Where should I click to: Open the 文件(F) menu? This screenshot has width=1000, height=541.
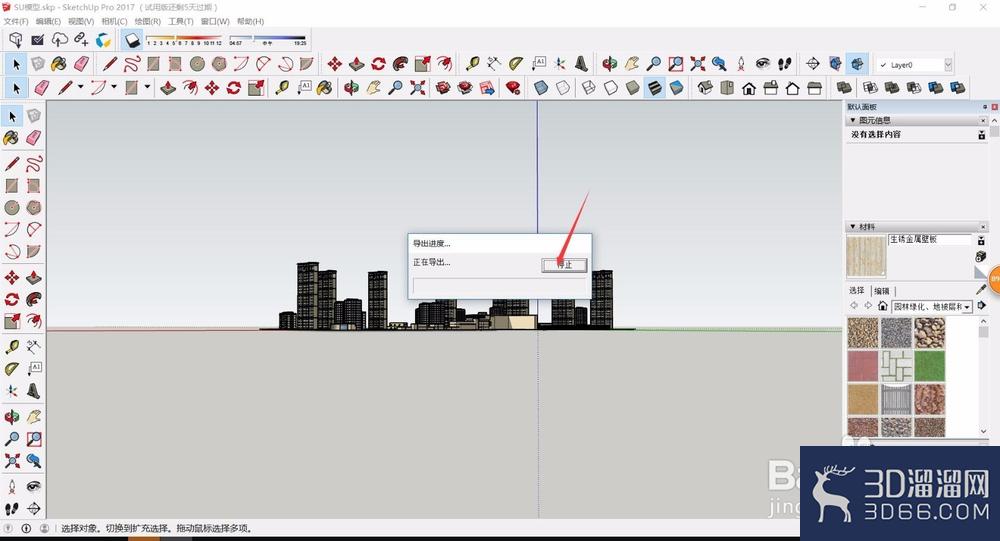coord(16,22)
